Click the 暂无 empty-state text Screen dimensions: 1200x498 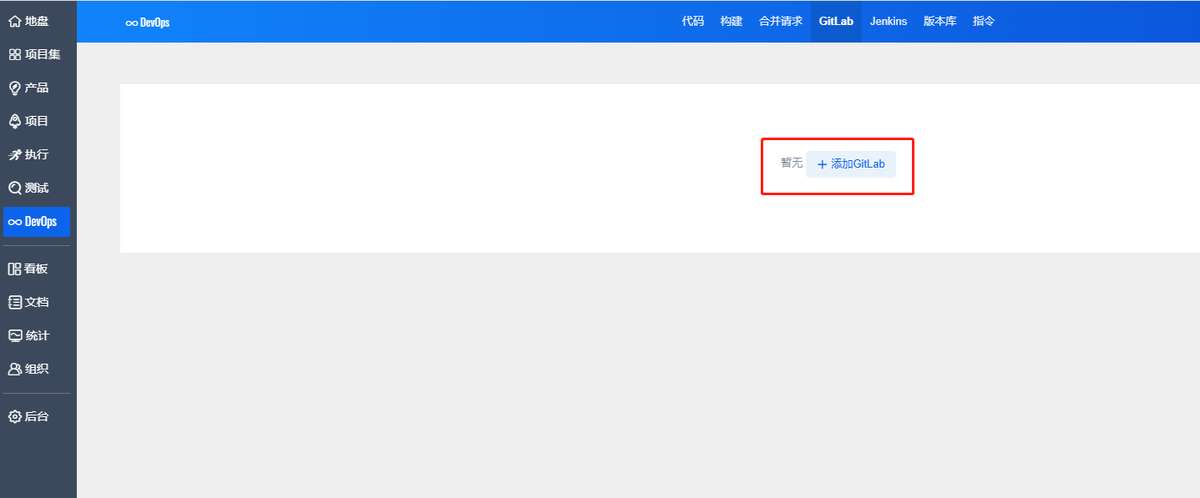tap(791, 163)
